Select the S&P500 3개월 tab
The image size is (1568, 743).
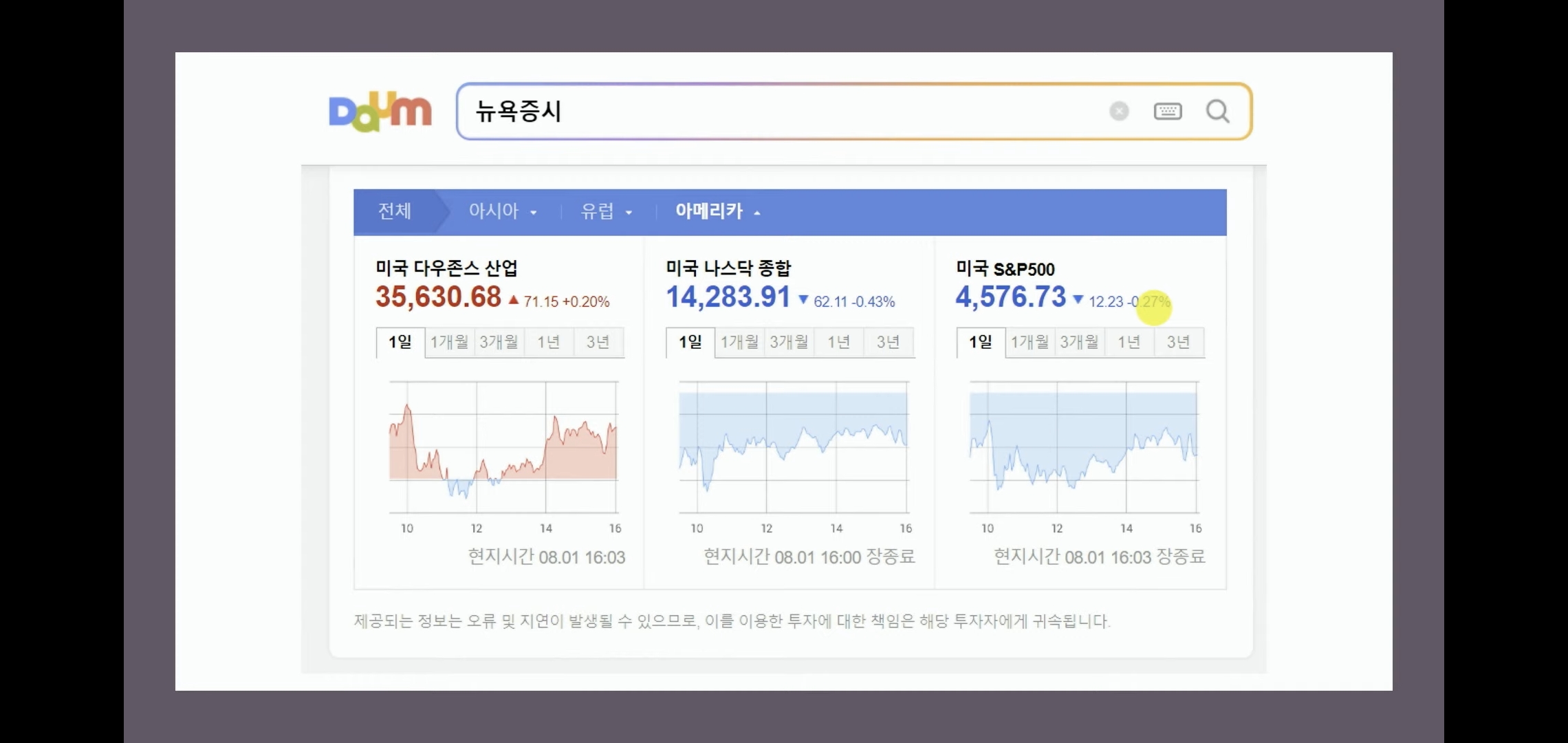click(x=1079, y=342)
